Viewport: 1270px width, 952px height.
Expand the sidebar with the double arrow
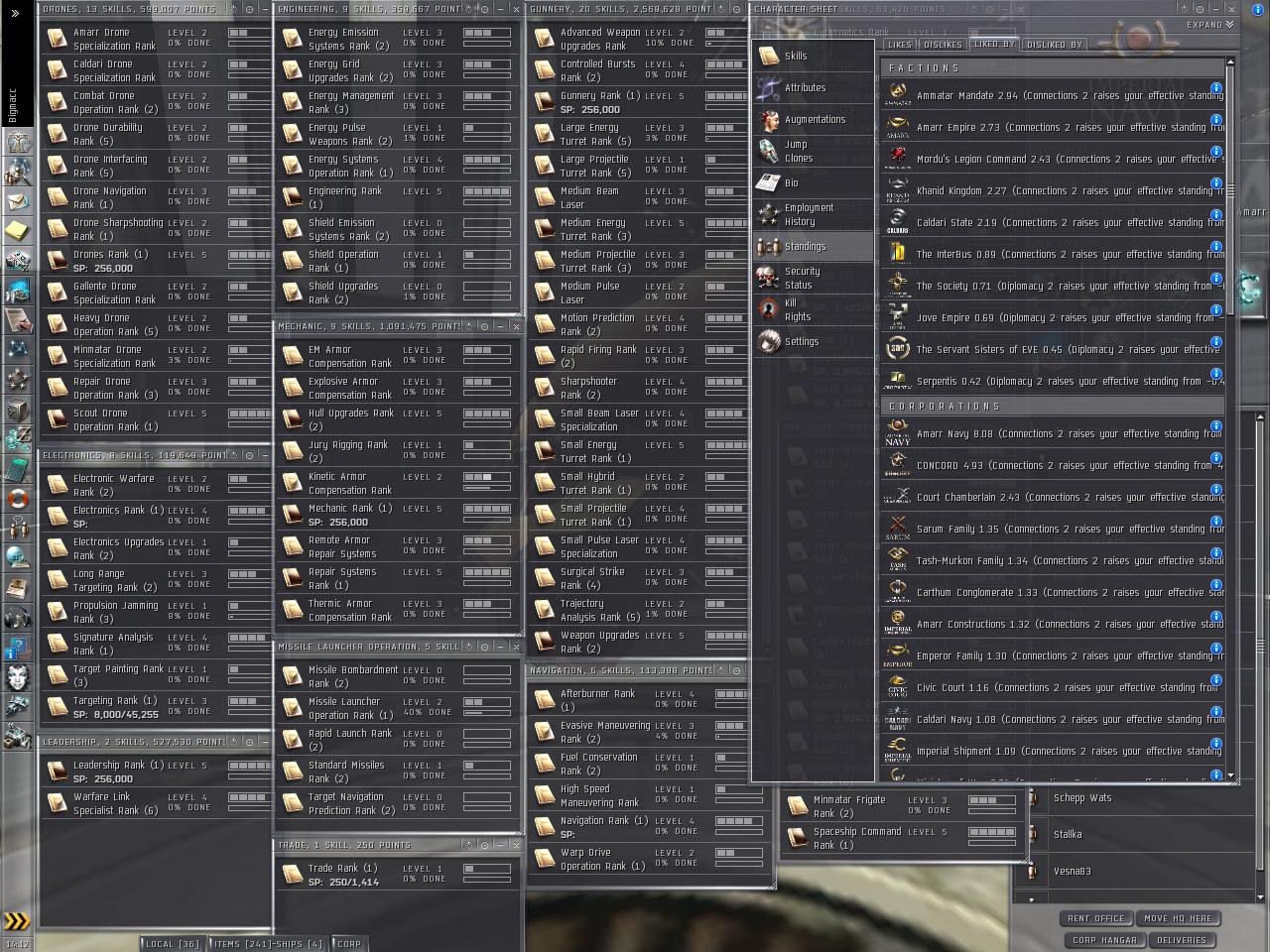click(x=14, y=14)
